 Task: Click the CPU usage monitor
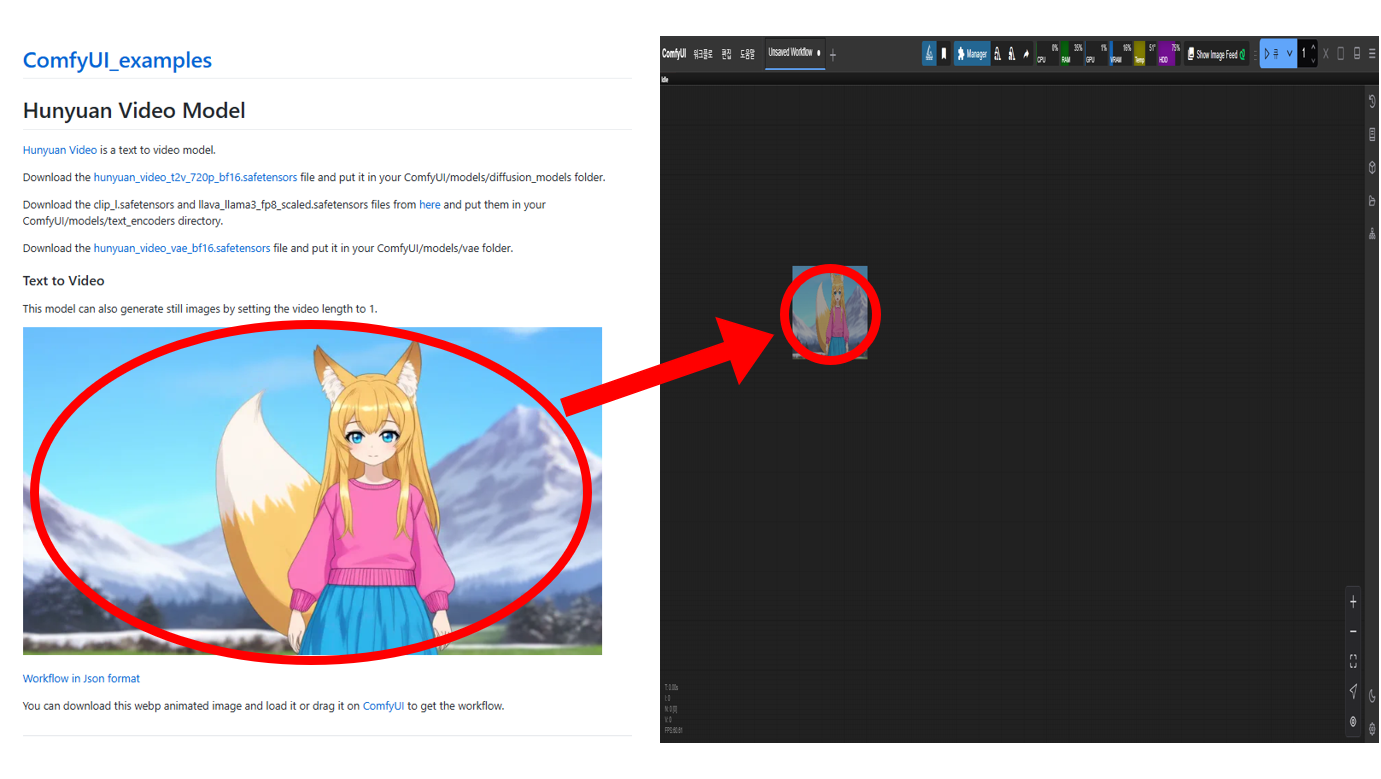coord(1048,54)
